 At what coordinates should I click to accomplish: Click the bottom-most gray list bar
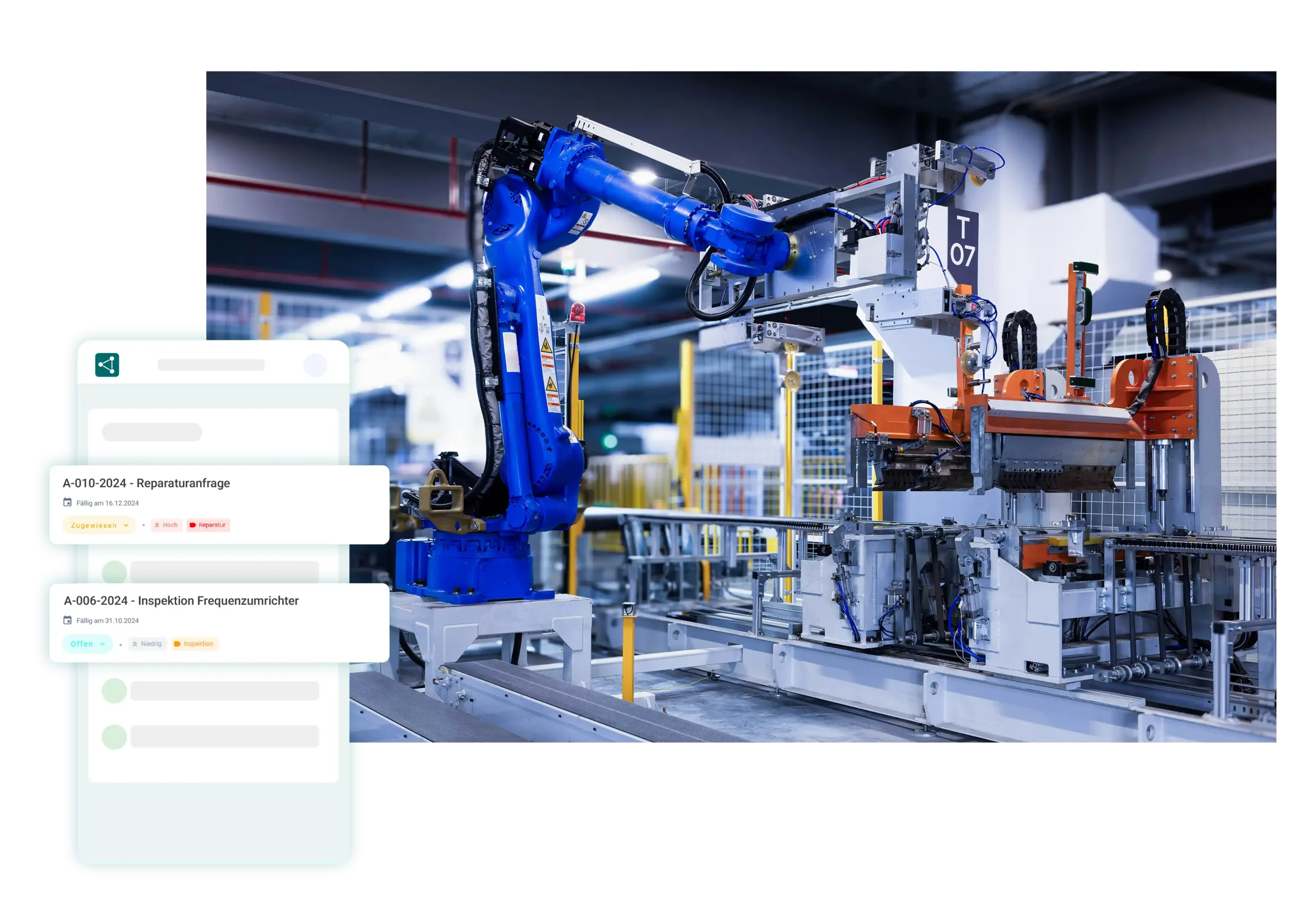click(224, 737)
